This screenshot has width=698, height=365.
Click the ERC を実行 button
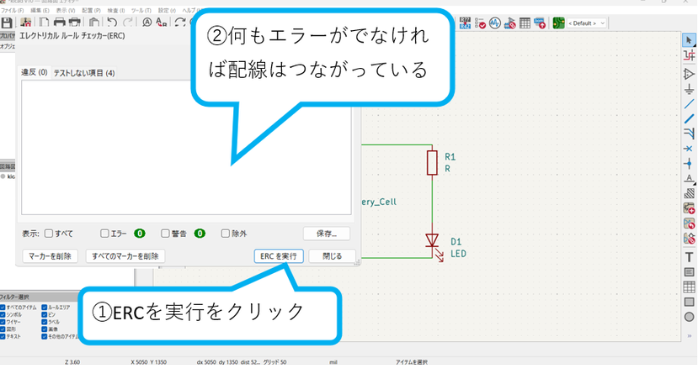point(279,256)
